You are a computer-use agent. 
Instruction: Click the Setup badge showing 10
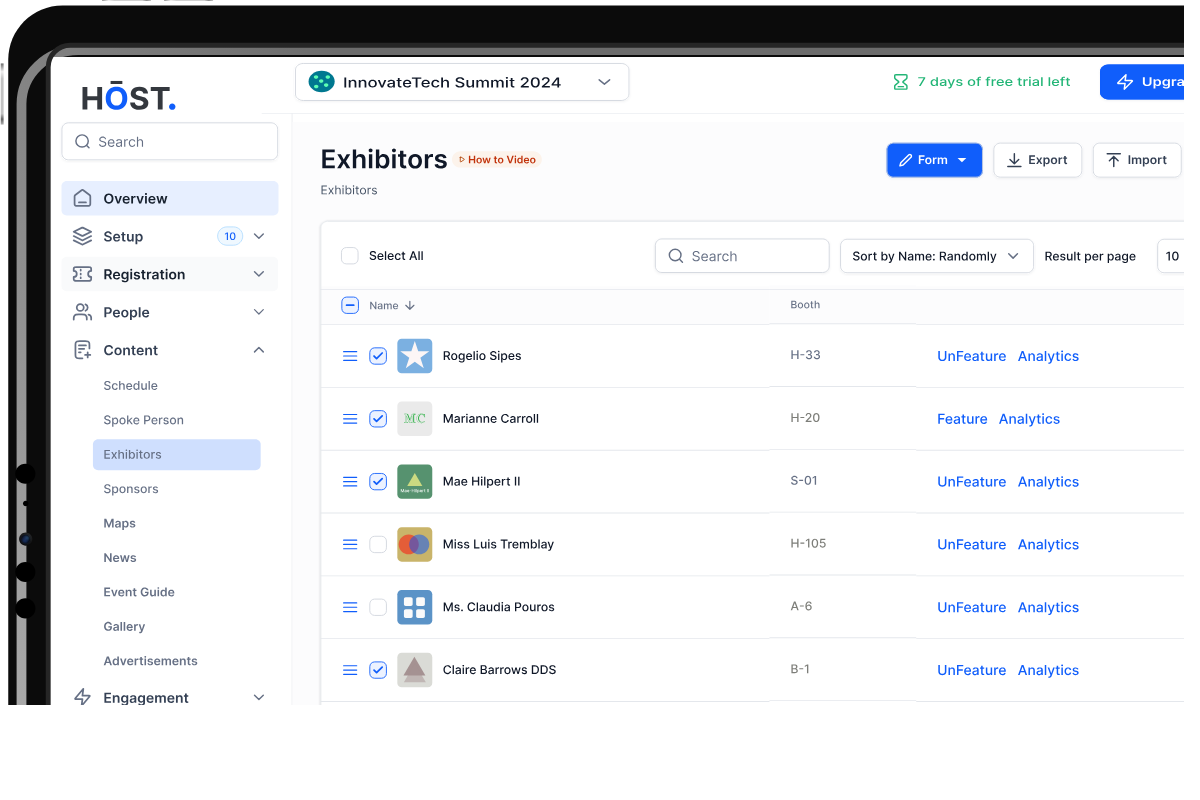point(230,236)
